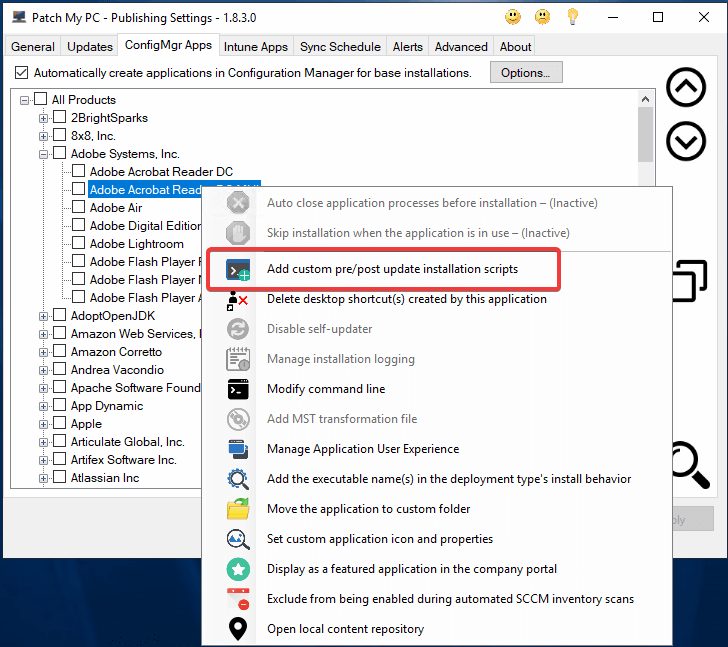
Task: Click the exclude from inventory scans icon
Action: click(238, 599)
